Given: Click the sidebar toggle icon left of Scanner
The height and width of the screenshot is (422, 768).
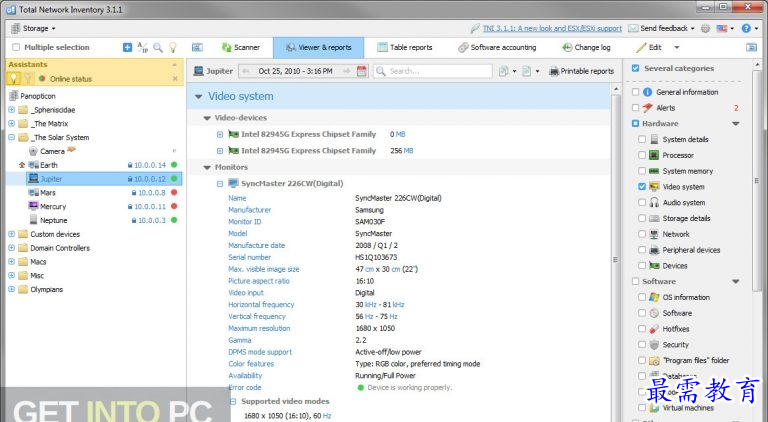Looking at the screenshot, I should pos(197,47).
